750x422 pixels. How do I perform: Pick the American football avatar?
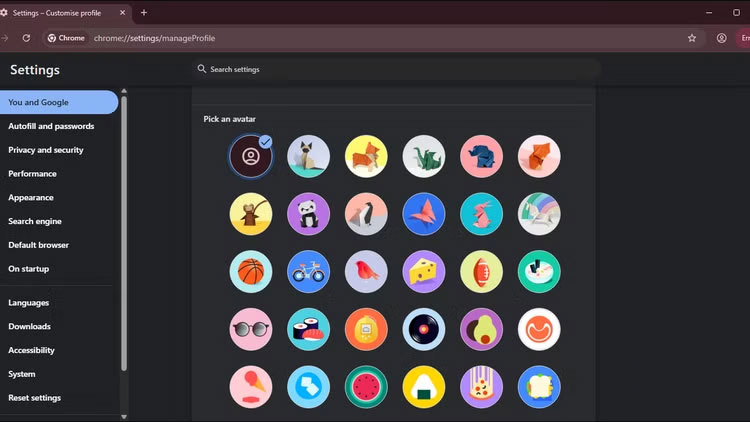click(481, 272)
